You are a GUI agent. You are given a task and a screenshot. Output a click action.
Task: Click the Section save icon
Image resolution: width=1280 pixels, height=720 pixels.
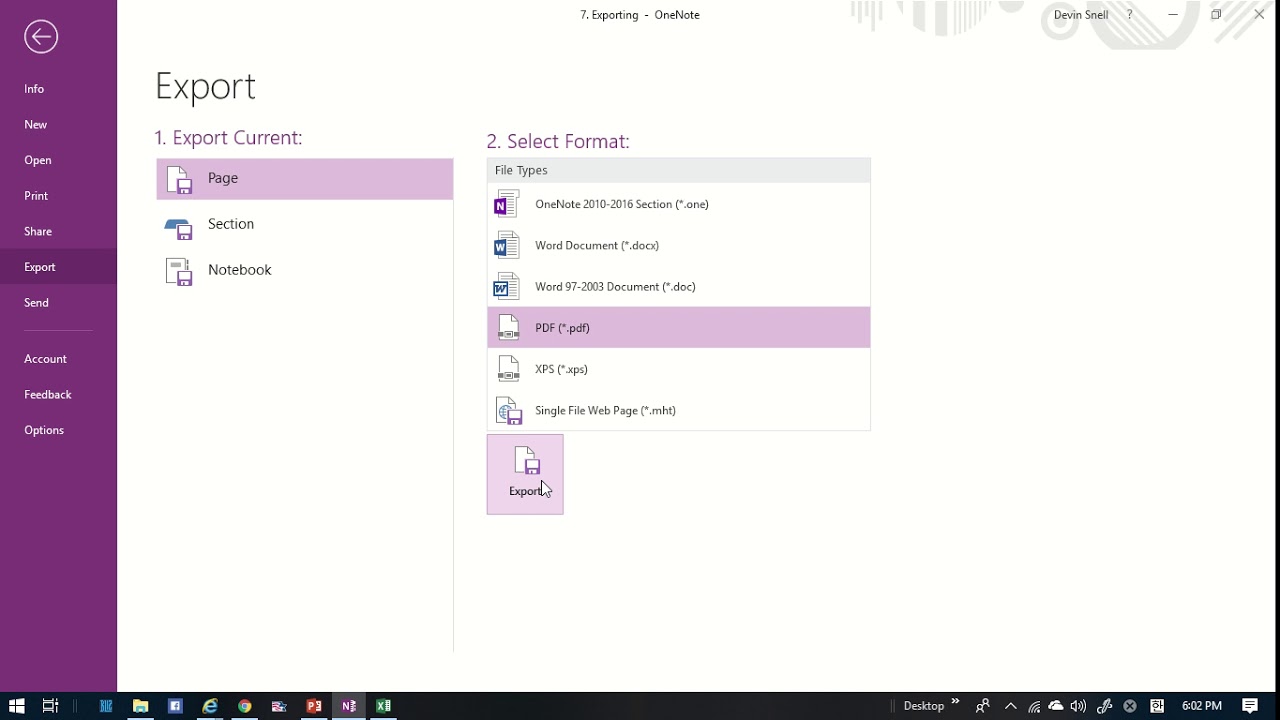coord(179,228)
